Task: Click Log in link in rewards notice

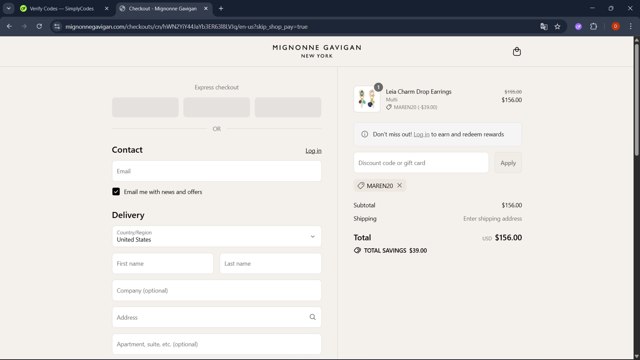Action: click(421, 134)
